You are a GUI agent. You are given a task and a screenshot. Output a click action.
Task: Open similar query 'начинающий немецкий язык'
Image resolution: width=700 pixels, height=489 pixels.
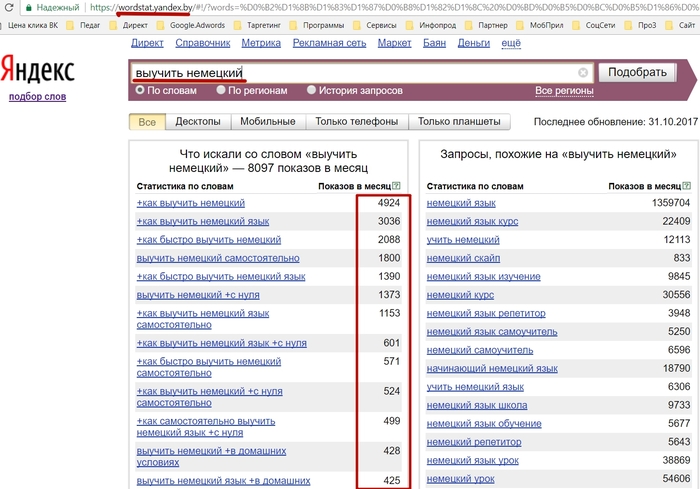pos(492,368)
